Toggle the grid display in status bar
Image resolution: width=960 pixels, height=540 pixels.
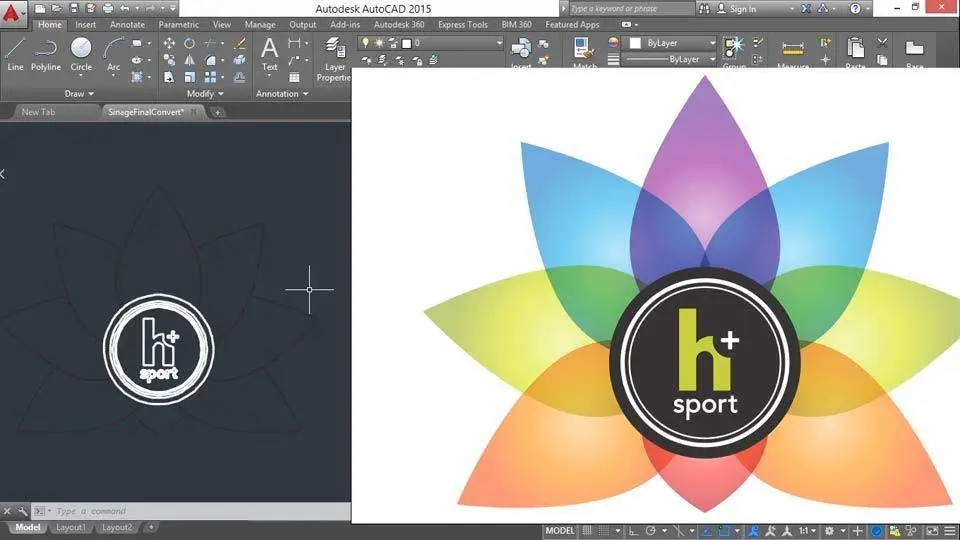point(587,531)
